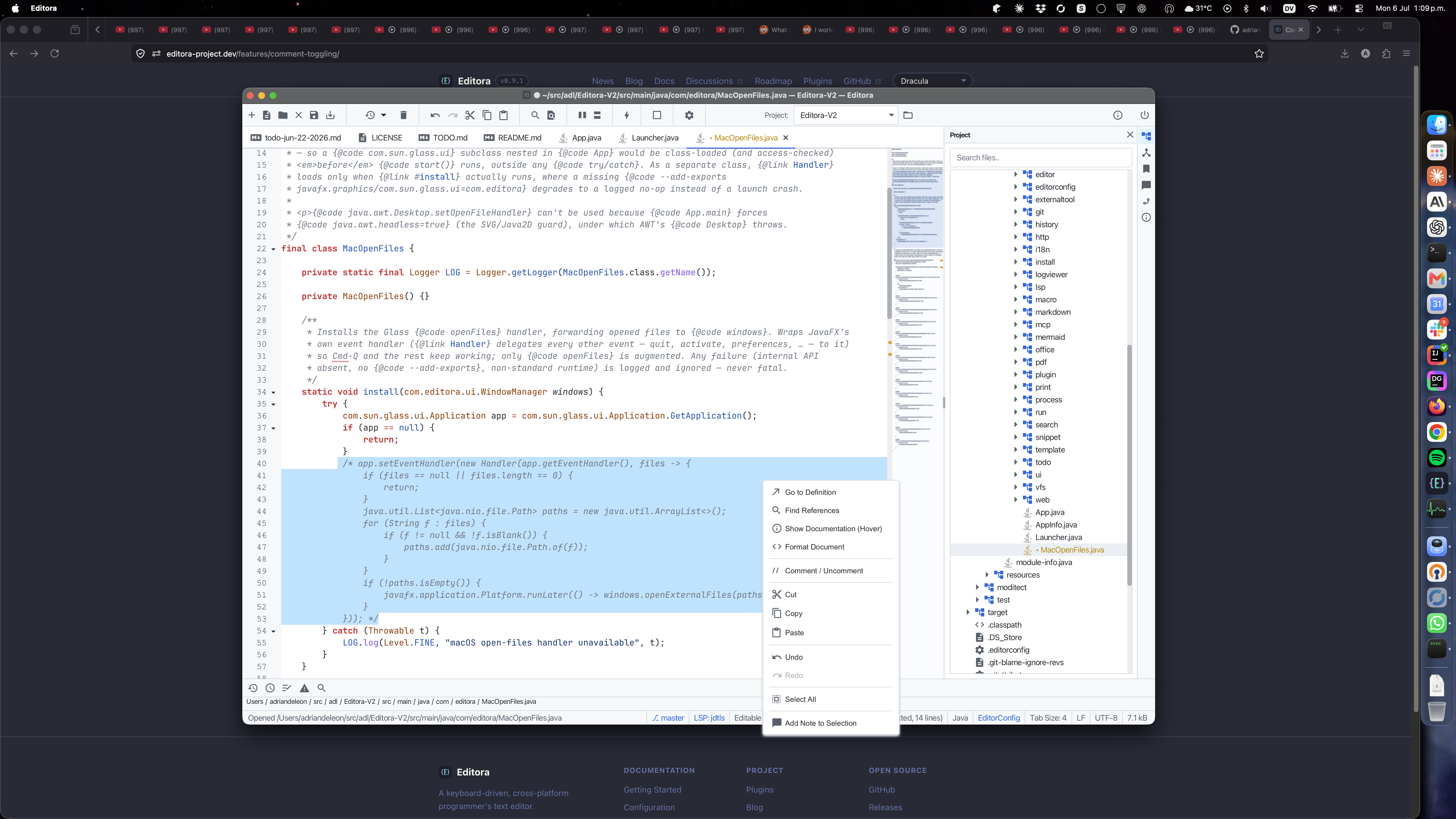Expand the markdown package folder
The height and width of the screenshot is (819, 1456).
pyautogui.click(x=1016, y=312)
